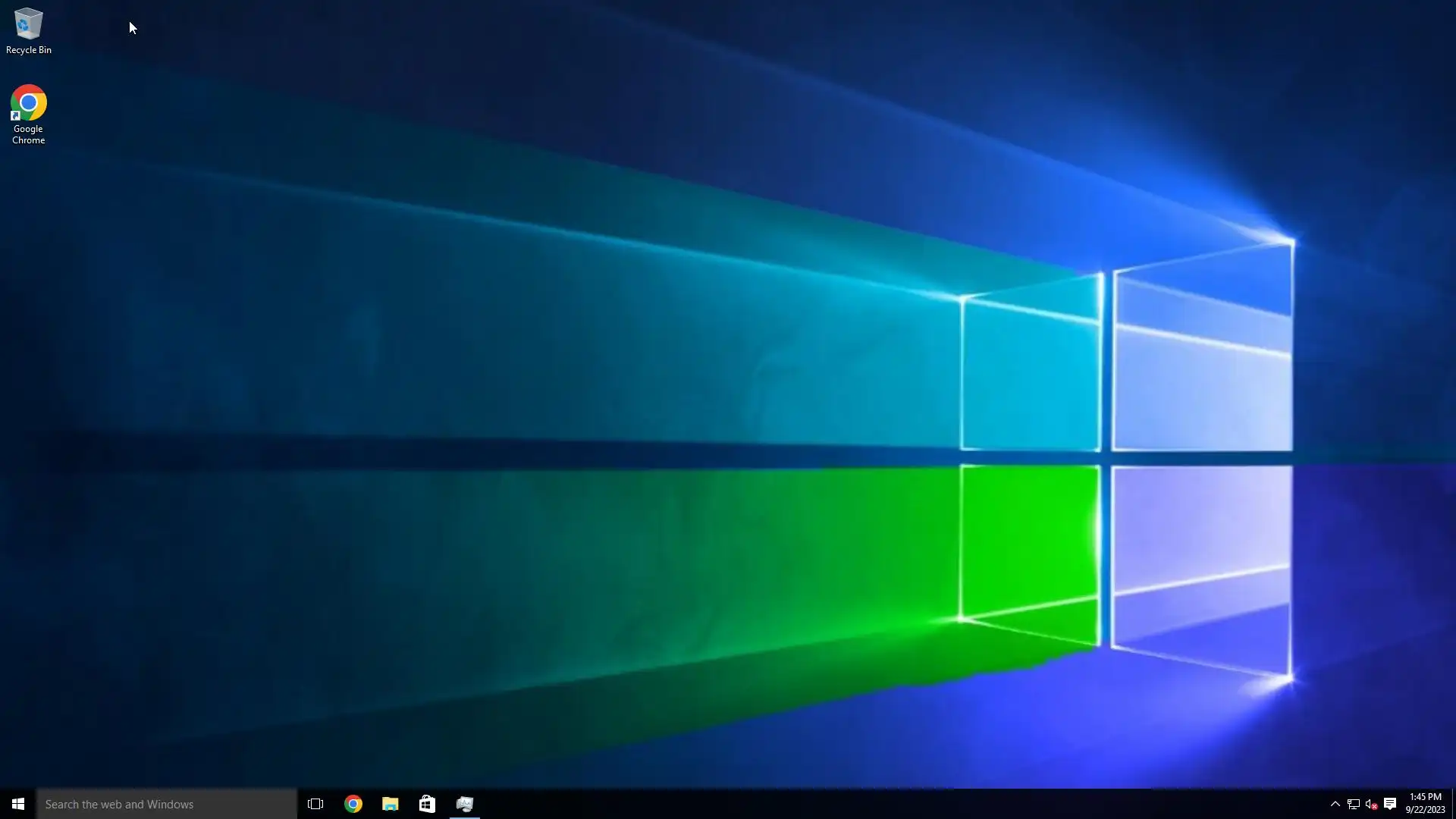The height and width of the screenshot is (819, 1456).
Task: Switch to the running monitor app in taskbar
Action: click(465, 804)
